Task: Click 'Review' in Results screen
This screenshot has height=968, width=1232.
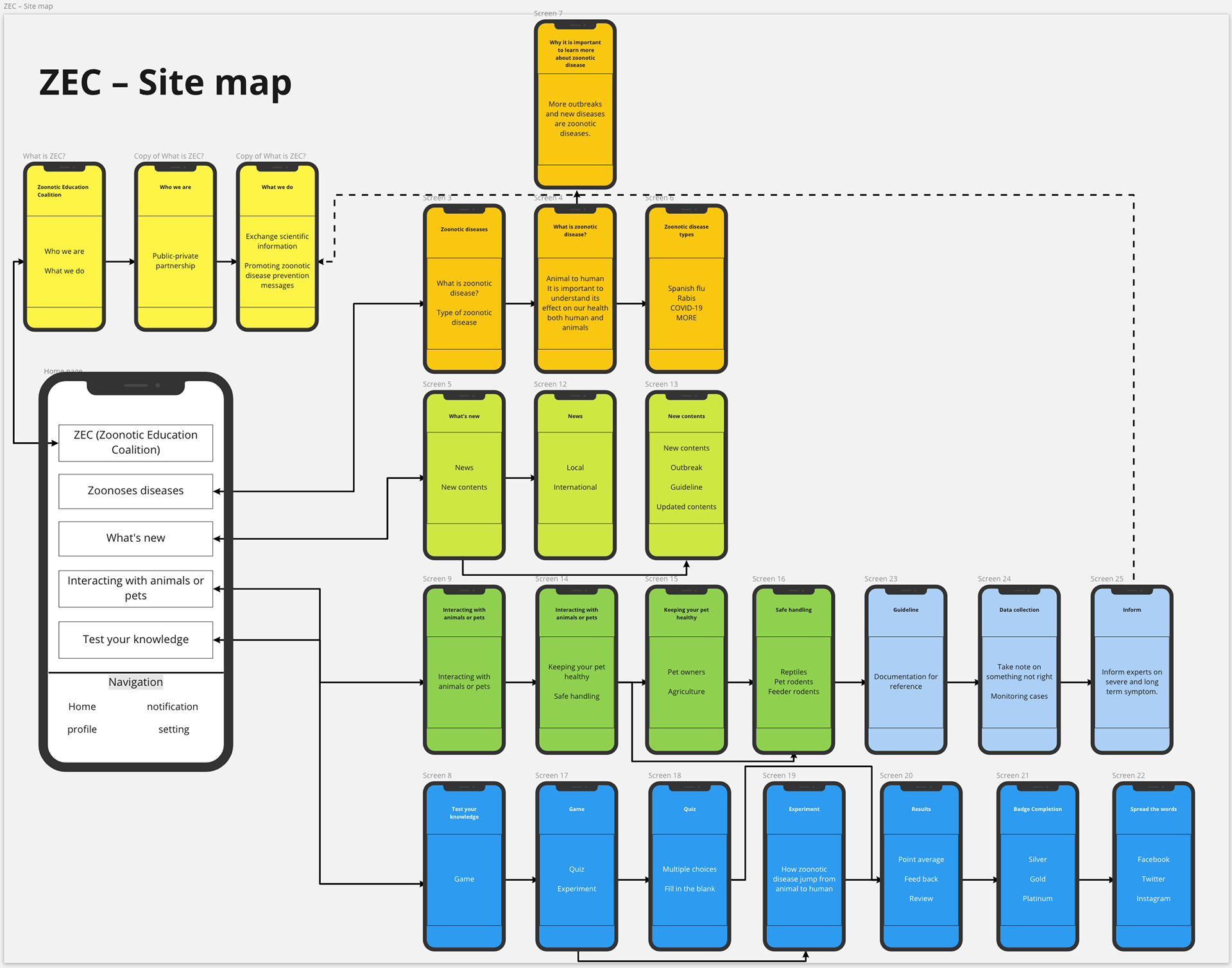Action: coord(921,899)
